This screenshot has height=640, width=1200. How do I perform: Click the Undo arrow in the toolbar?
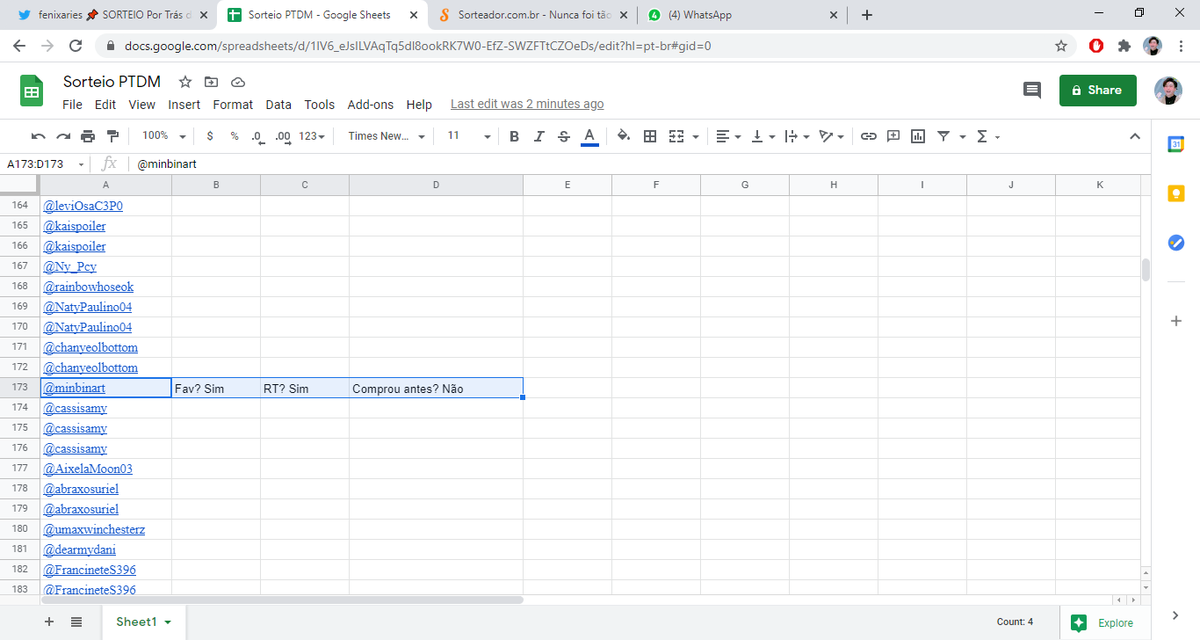point(38,136)
